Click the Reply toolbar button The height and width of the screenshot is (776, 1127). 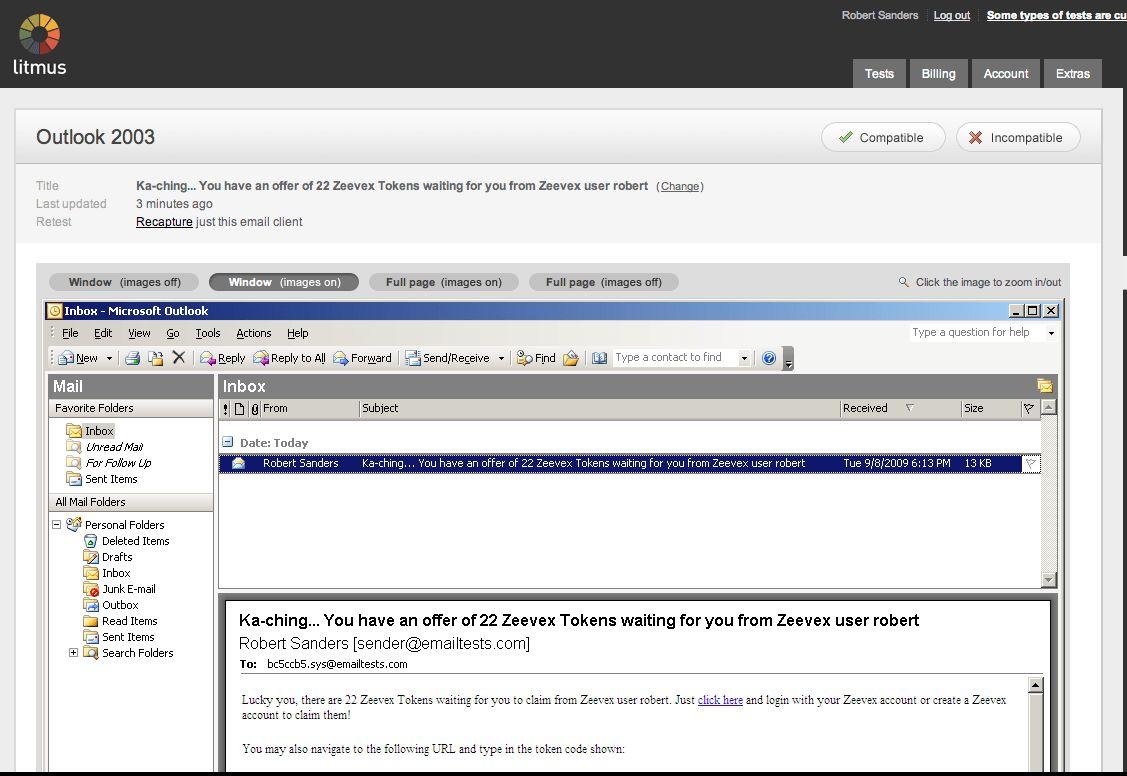pyautogui.click(x=222, y=358)
